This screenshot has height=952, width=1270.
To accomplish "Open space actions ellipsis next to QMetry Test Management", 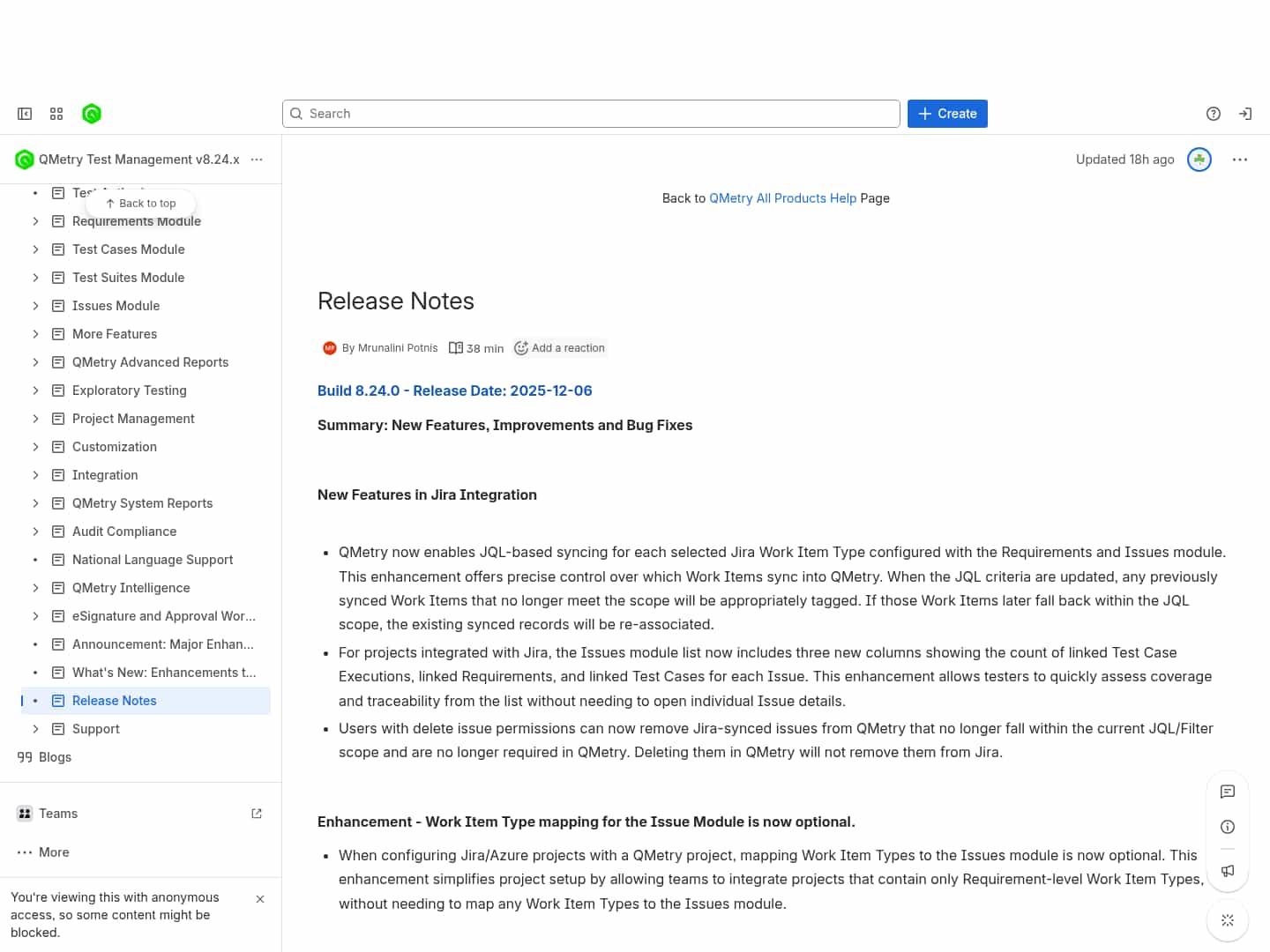I will [x=257, y=160].
